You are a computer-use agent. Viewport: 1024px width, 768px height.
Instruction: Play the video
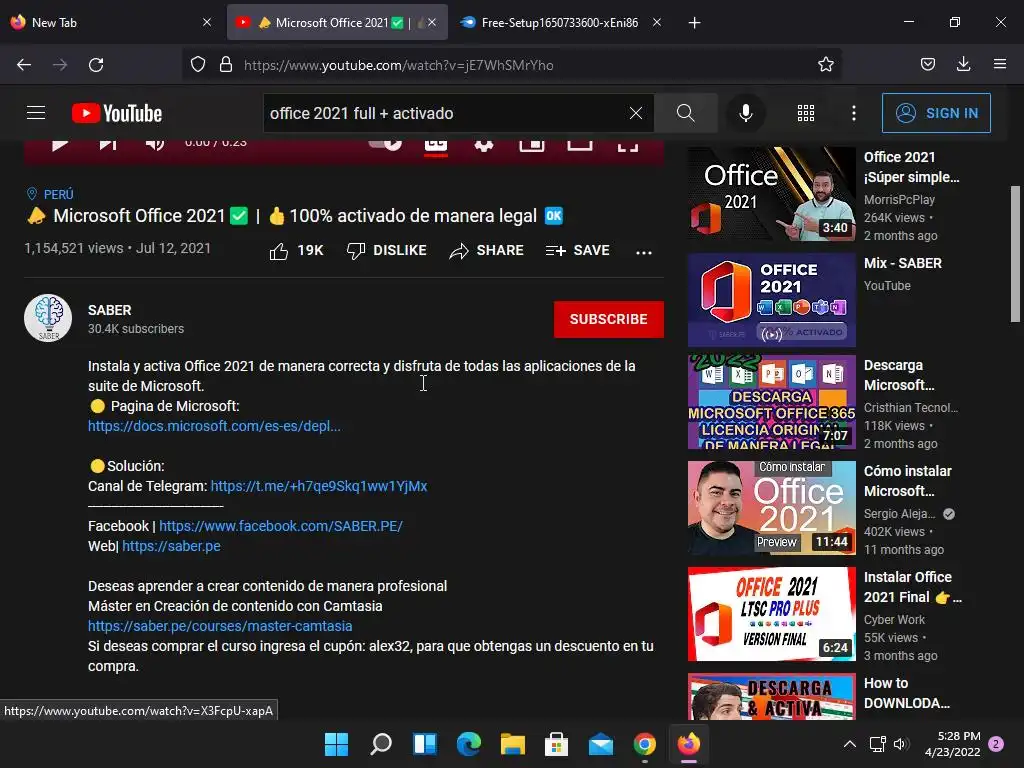(59, 144)
